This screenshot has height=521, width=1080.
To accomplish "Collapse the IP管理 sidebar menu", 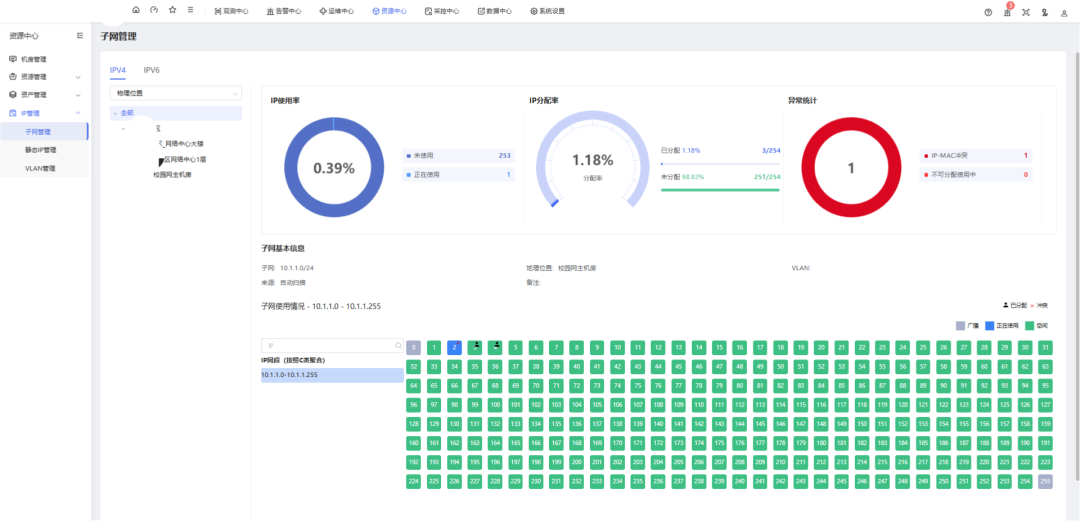I will [x=79, y=113].
